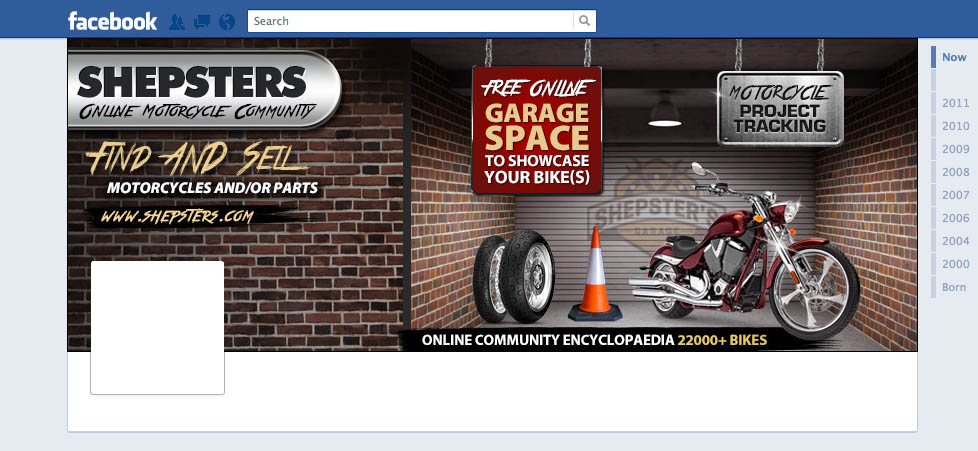Click the Facebook logo

pyautogui.click(x=112, y=21)
